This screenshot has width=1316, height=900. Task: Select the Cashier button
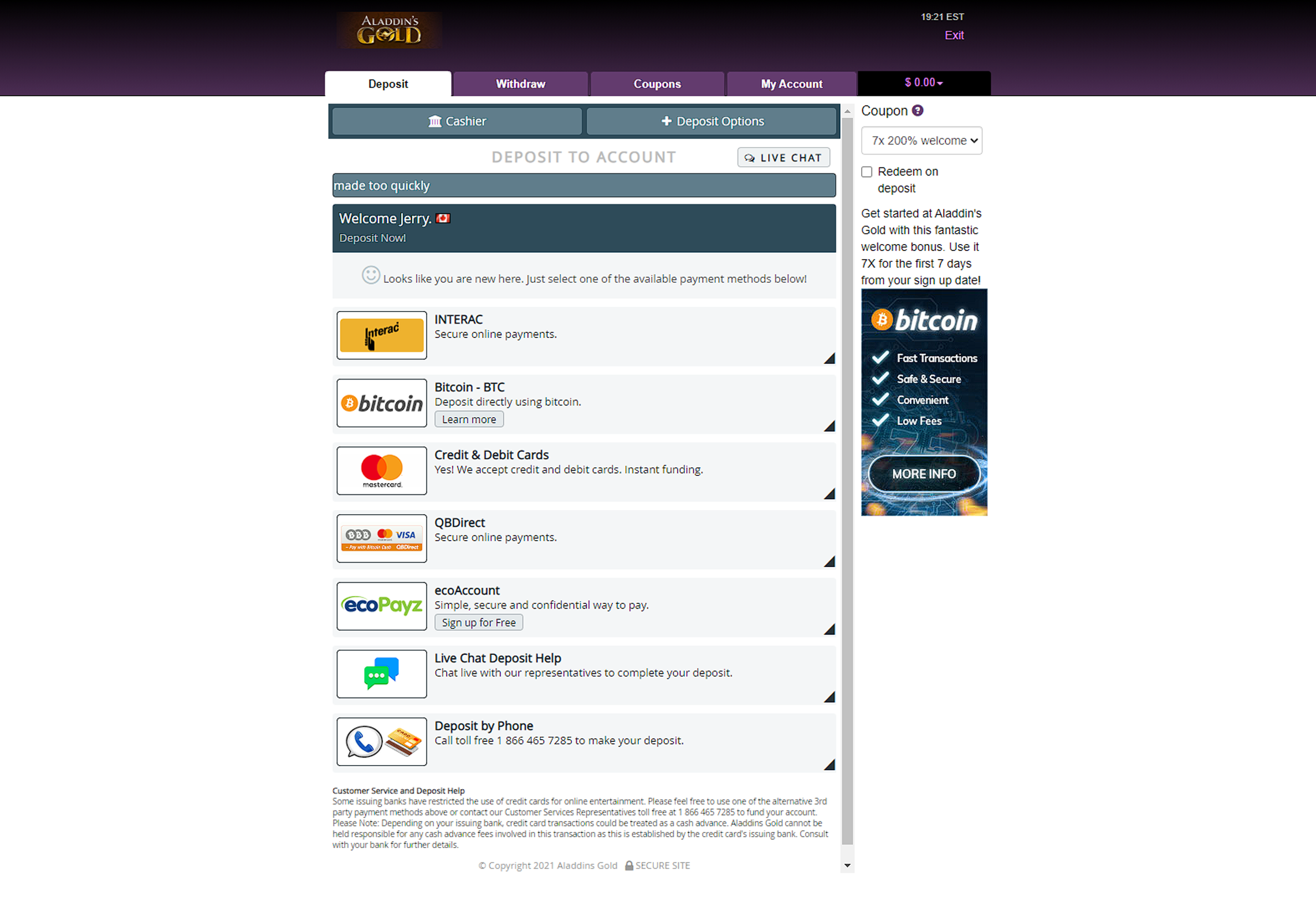[x=457, y=121]
